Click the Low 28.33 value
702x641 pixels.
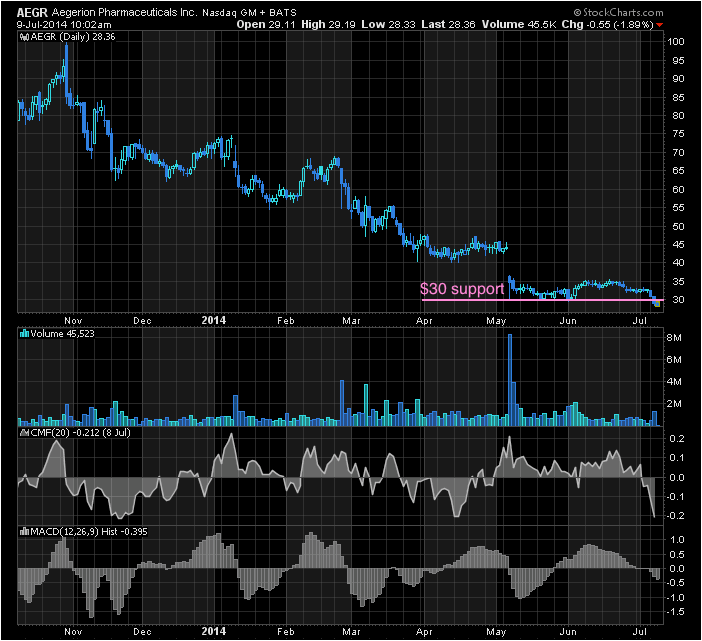pos(389,25)
